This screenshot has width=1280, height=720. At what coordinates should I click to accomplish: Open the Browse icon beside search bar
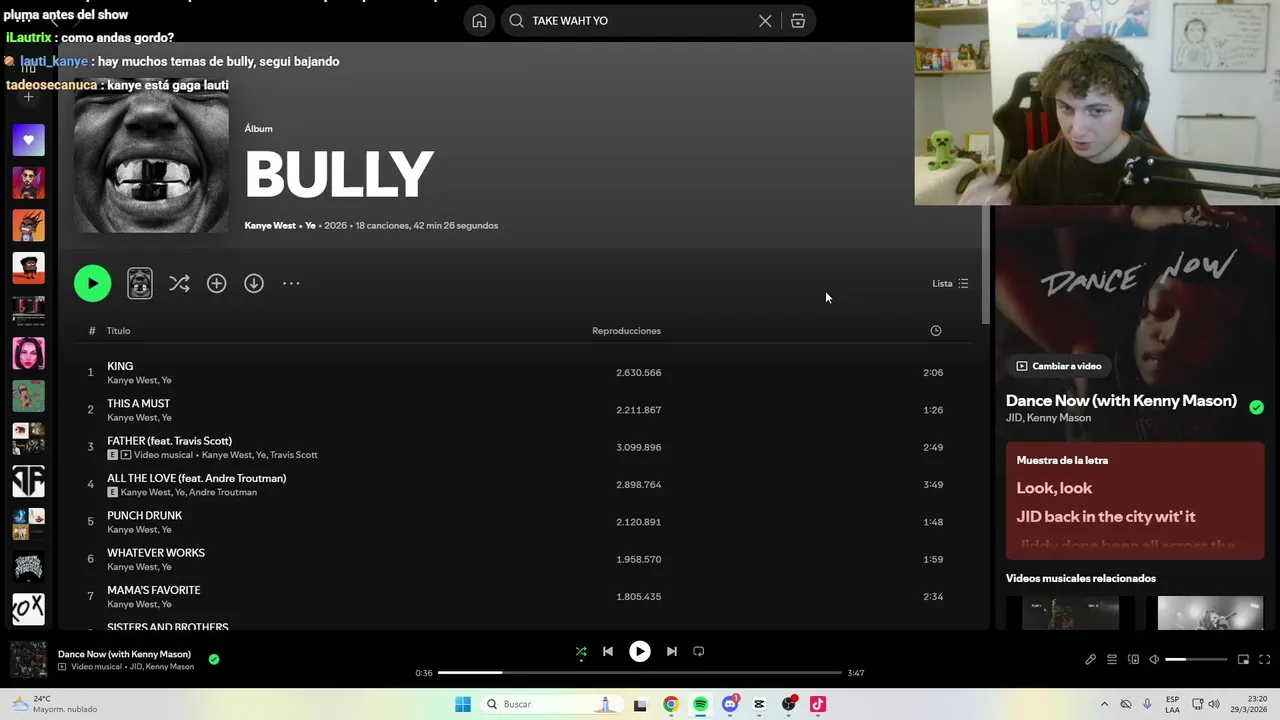798,21
